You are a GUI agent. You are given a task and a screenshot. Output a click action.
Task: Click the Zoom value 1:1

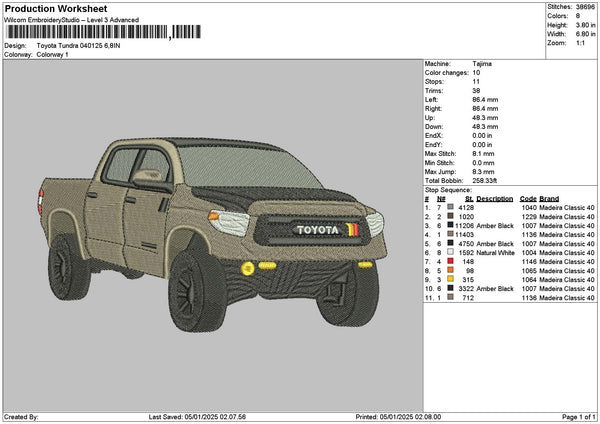coord(580,43)
